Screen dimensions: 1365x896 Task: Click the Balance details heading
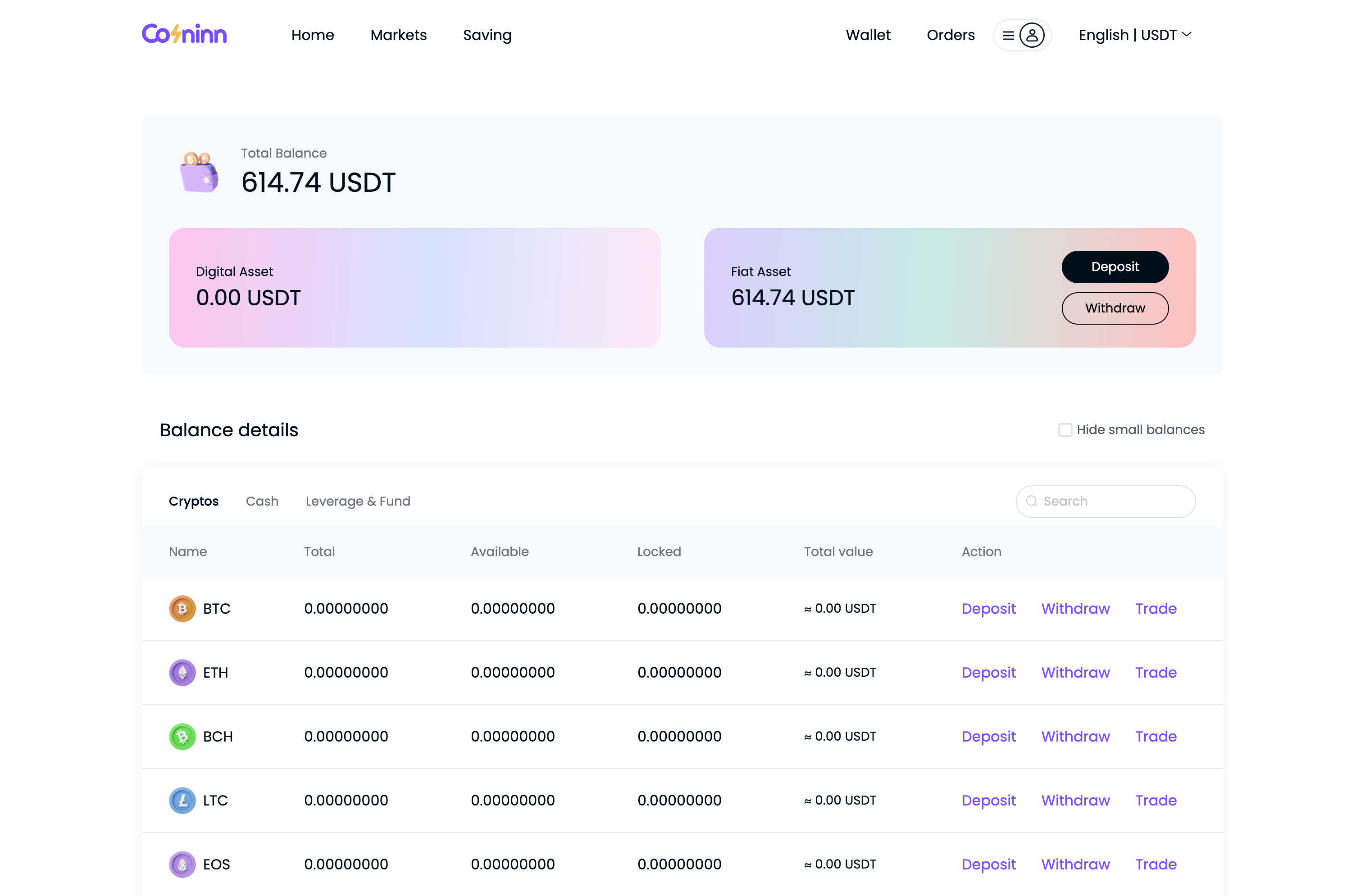pos(229,430)
